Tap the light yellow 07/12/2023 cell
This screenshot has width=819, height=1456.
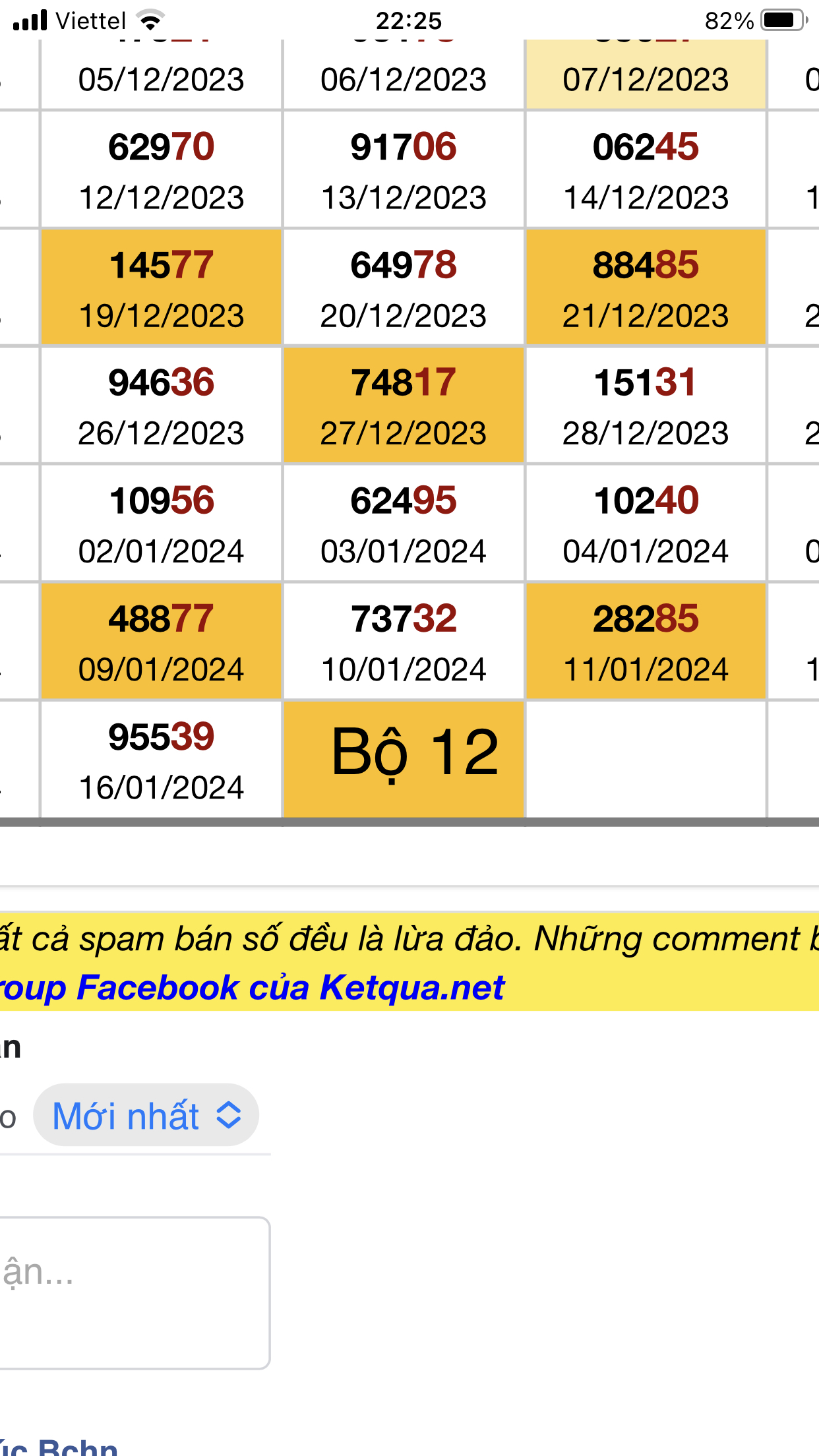coord(646,74)
